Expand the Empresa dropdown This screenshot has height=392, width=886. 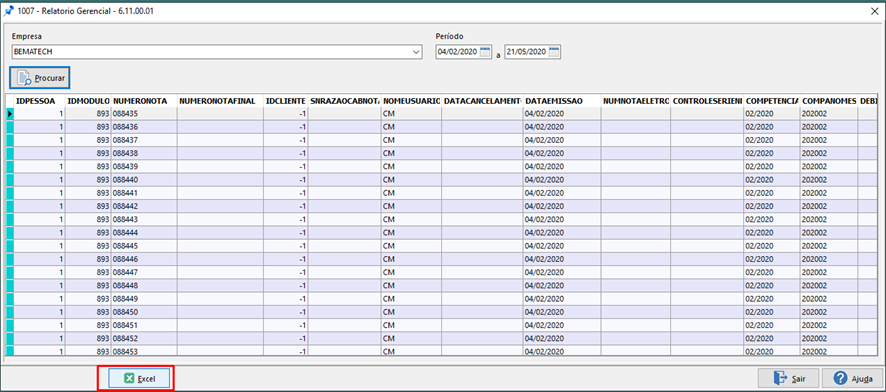tap(416, 52)
